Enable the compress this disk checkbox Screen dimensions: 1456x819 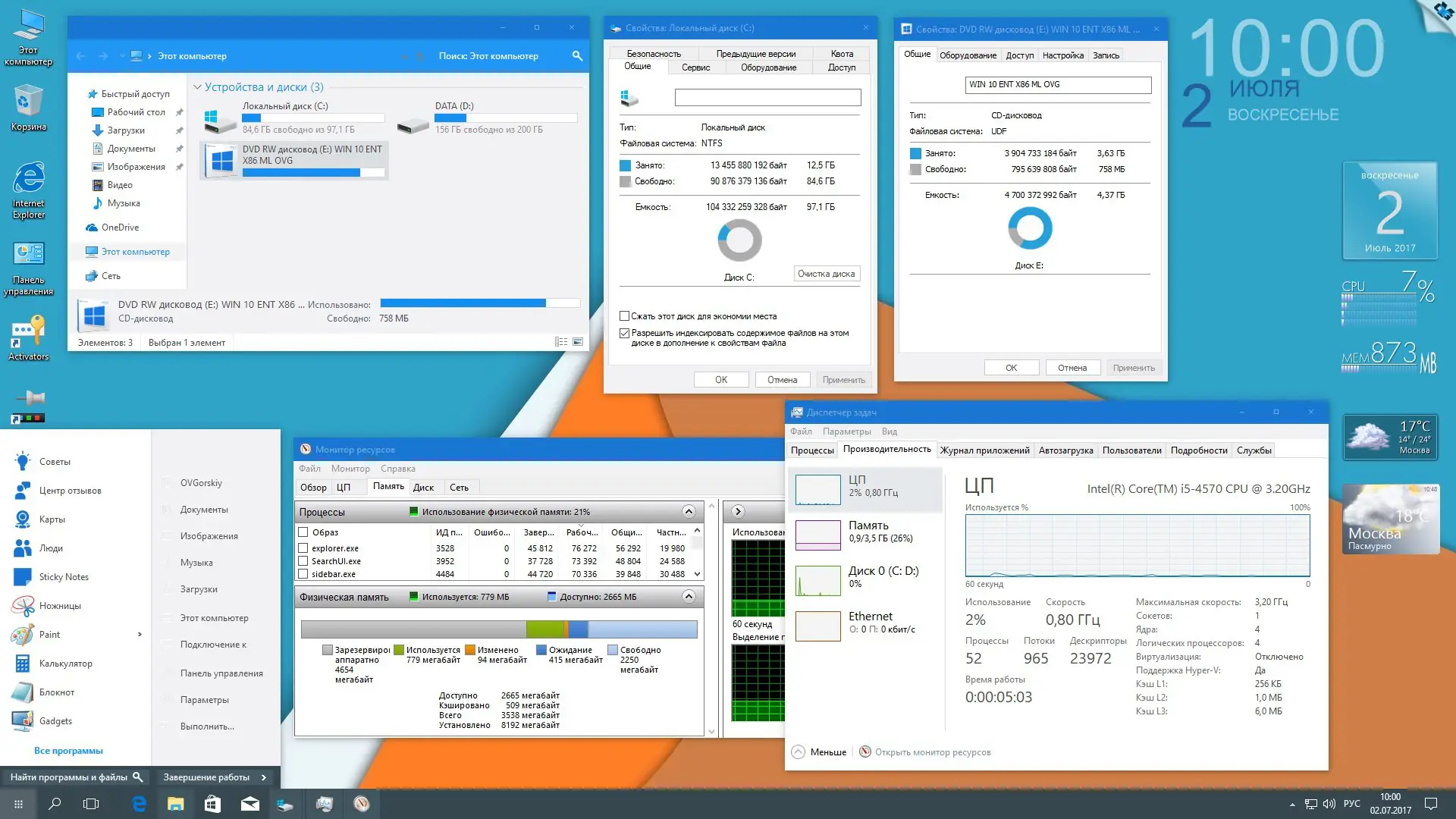point(625,316)
